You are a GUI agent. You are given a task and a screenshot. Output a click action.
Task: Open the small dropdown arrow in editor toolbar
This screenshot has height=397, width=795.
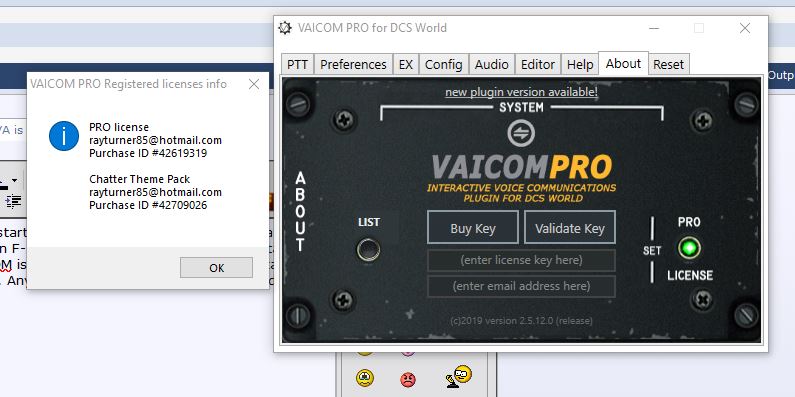coord(15,181)
